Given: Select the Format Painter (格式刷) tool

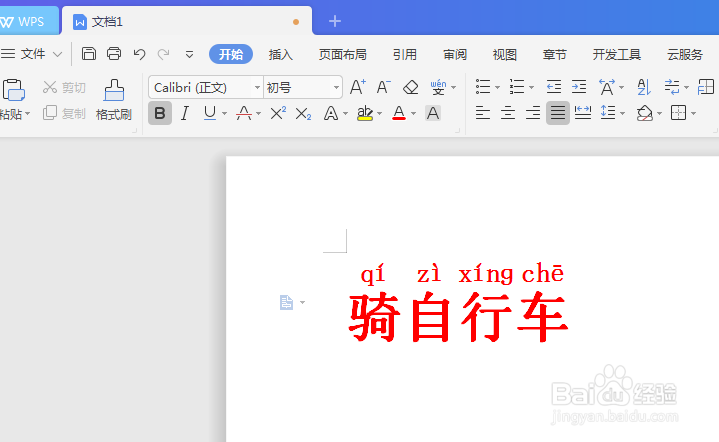Looking at the screenshot, I should point(114,99).
